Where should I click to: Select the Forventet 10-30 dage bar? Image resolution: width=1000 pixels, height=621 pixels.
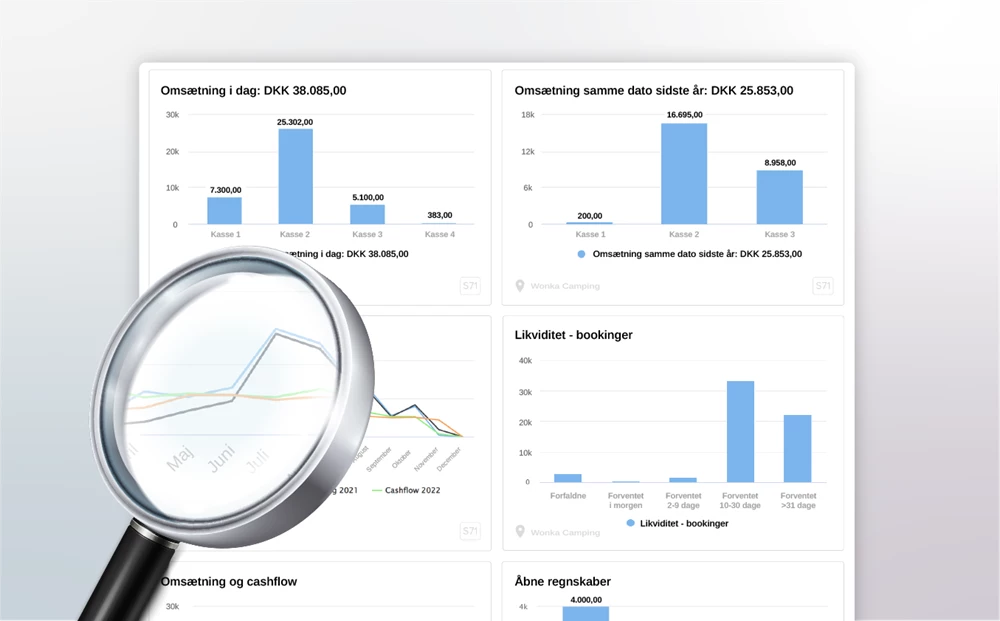pyautogui.click(x=740, y=431)
